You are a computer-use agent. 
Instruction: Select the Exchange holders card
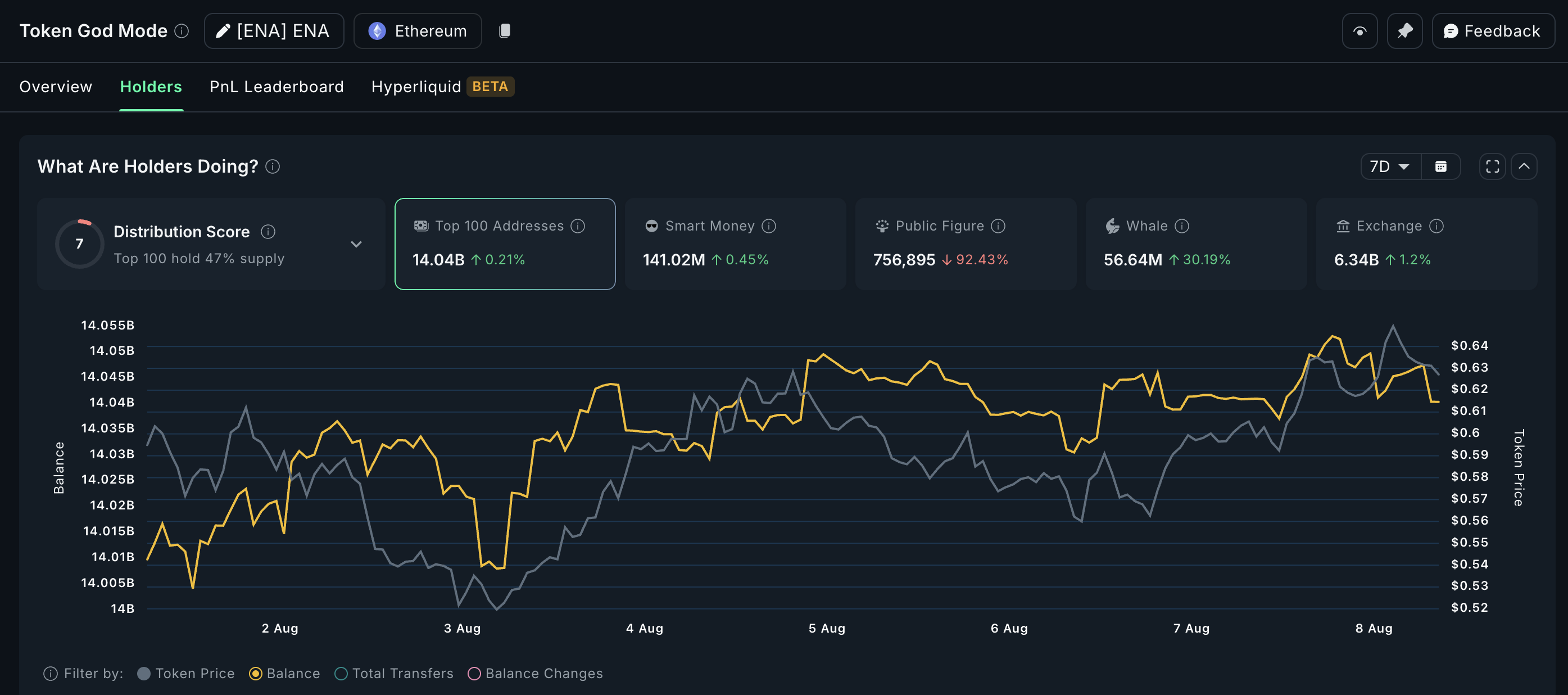point(1426,243)
